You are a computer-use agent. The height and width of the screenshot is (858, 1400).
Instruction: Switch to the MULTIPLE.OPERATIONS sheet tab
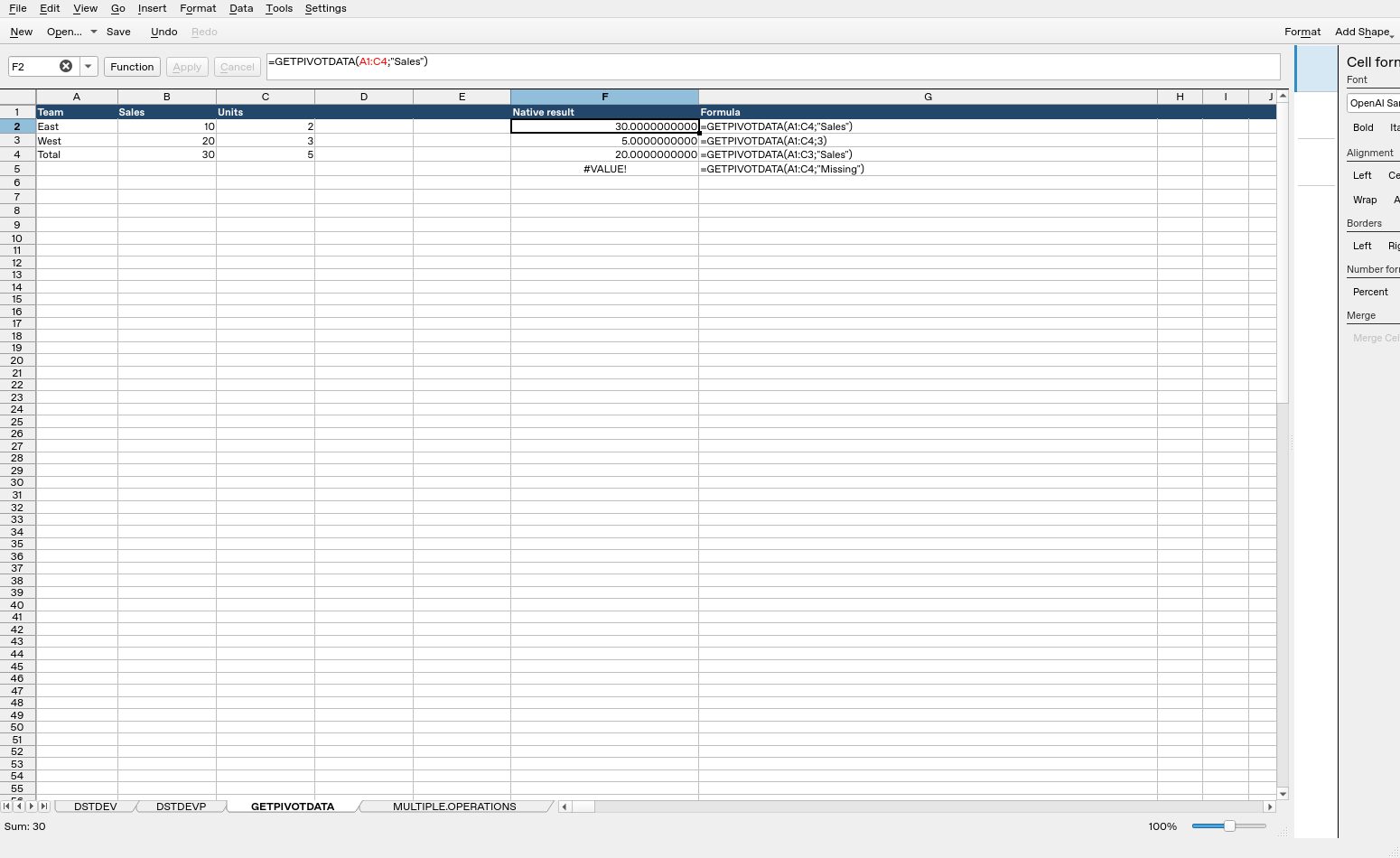(454, 807)
